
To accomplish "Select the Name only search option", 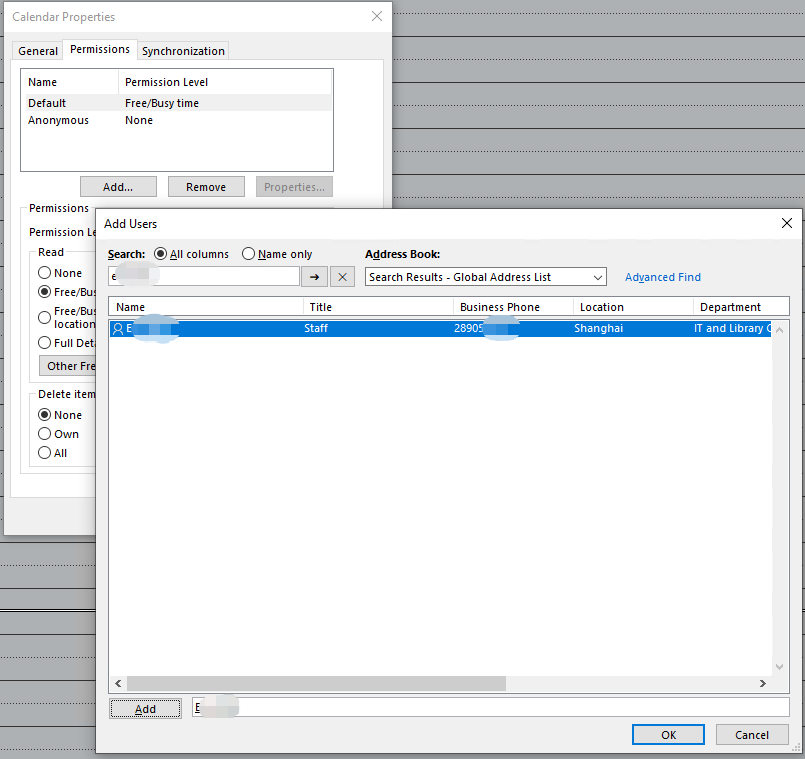I will (x=249, y=254).
